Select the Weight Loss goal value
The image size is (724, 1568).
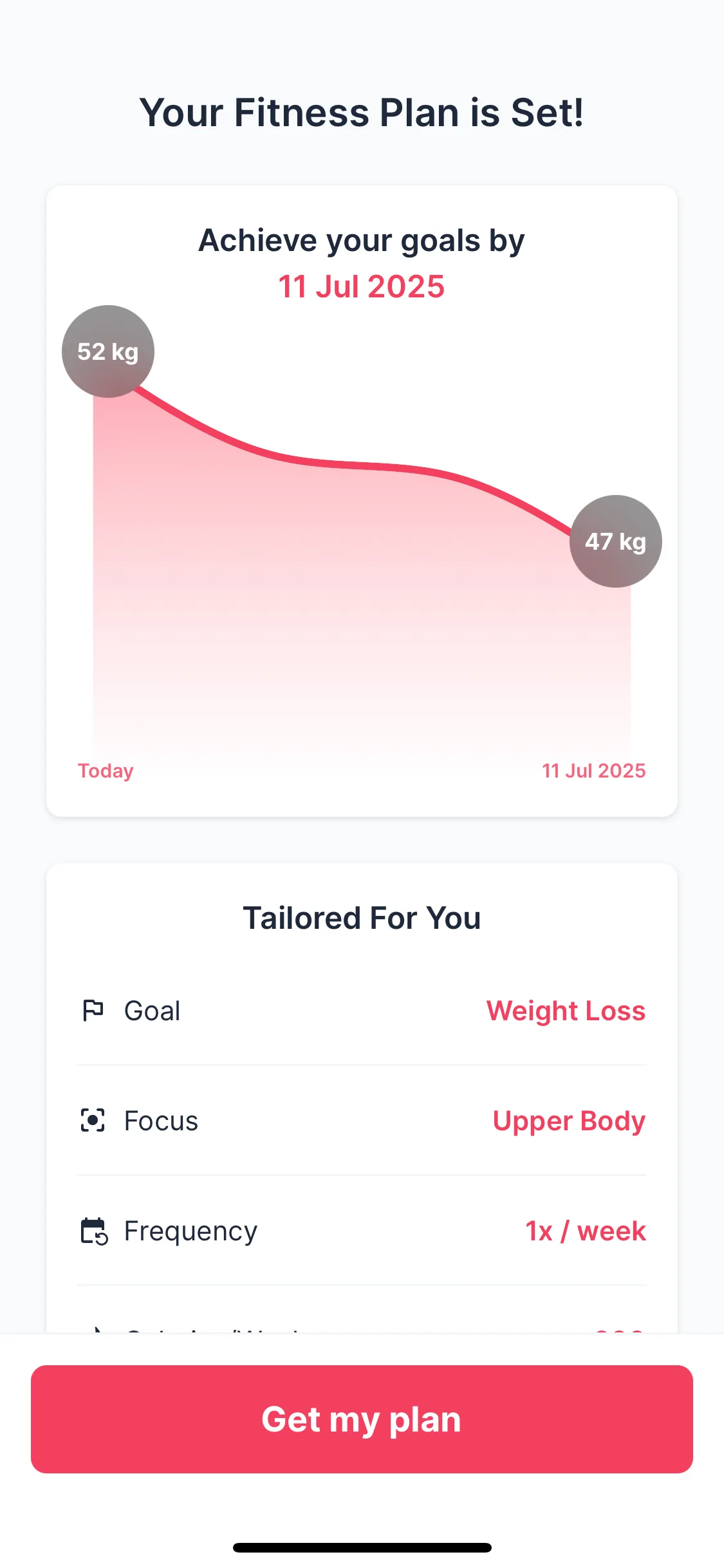tap(566, 1011)
